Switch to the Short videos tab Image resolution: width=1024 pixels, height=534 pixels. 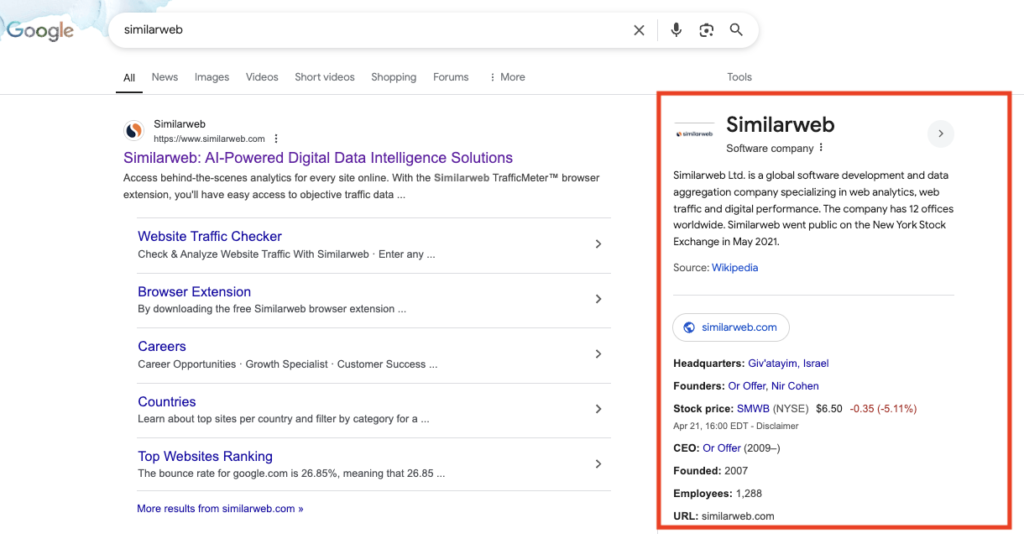325,77
